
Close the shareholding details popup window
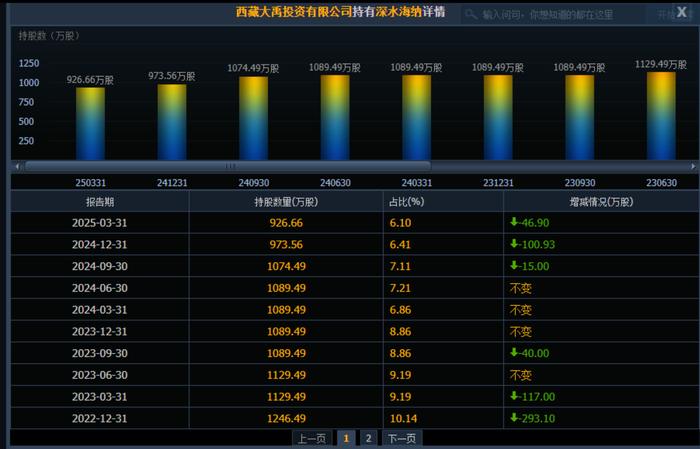point(681,12)
